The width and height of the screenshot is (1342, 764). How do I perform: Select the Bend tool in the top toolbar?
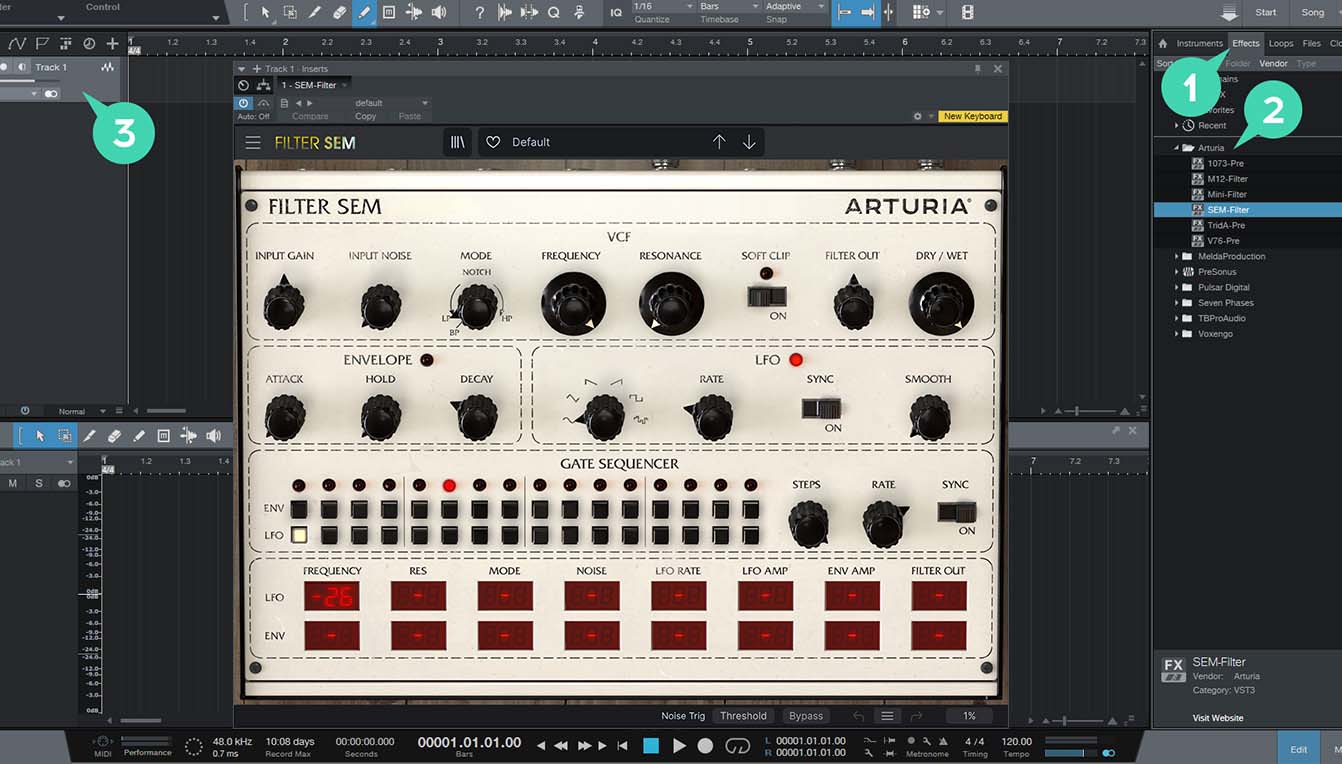[x=414, y=13]
